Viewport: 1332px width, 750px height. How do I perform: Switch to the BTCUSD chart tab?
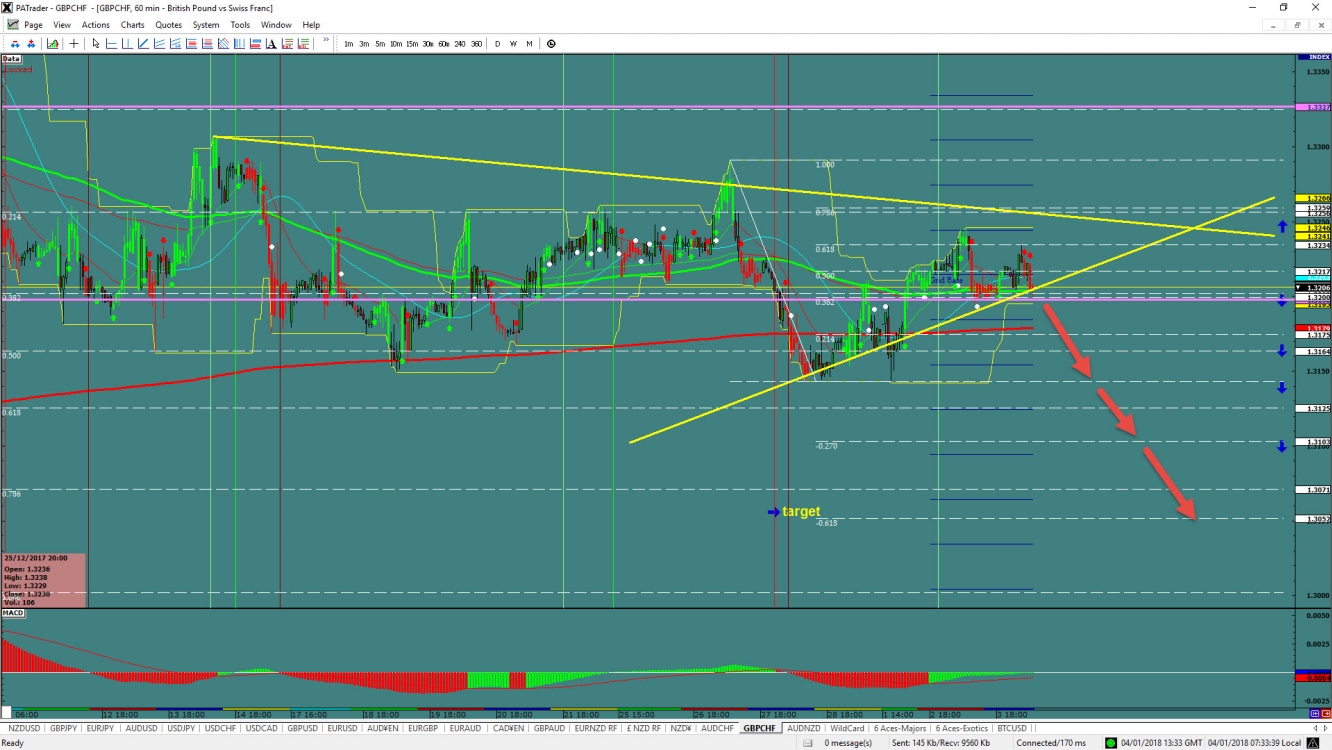coord(1011,728)
